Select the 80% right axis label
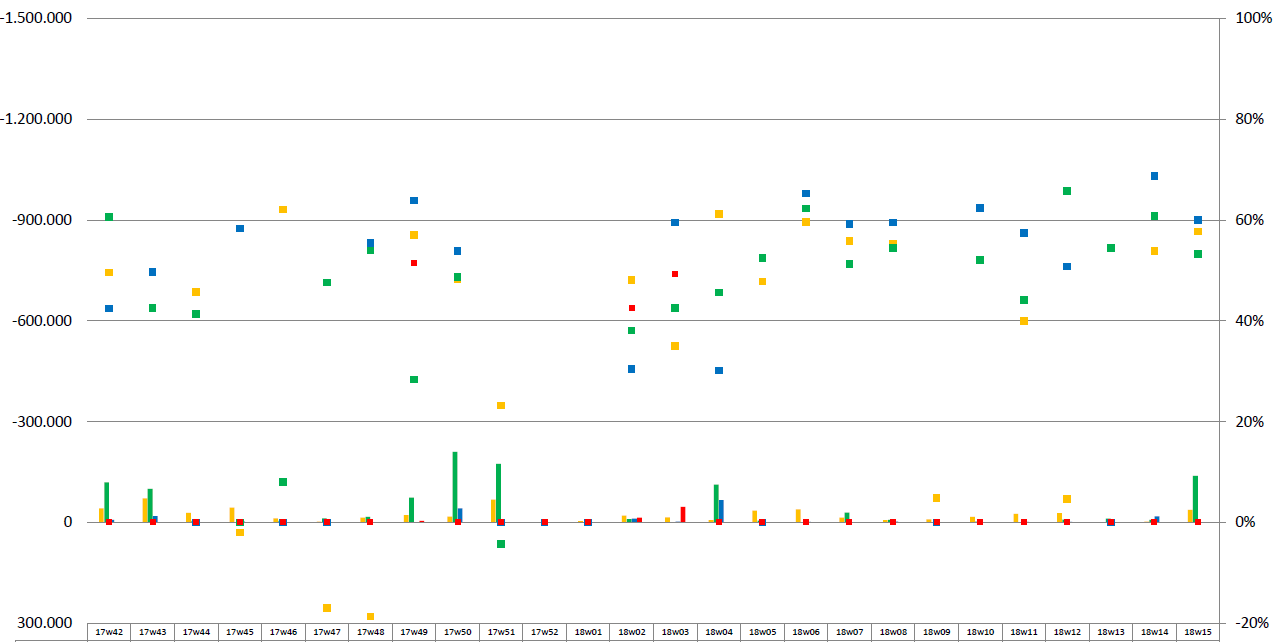The height and width of the screenshot is (642, 1277). pyautogui.click(x=1250, y=119)
